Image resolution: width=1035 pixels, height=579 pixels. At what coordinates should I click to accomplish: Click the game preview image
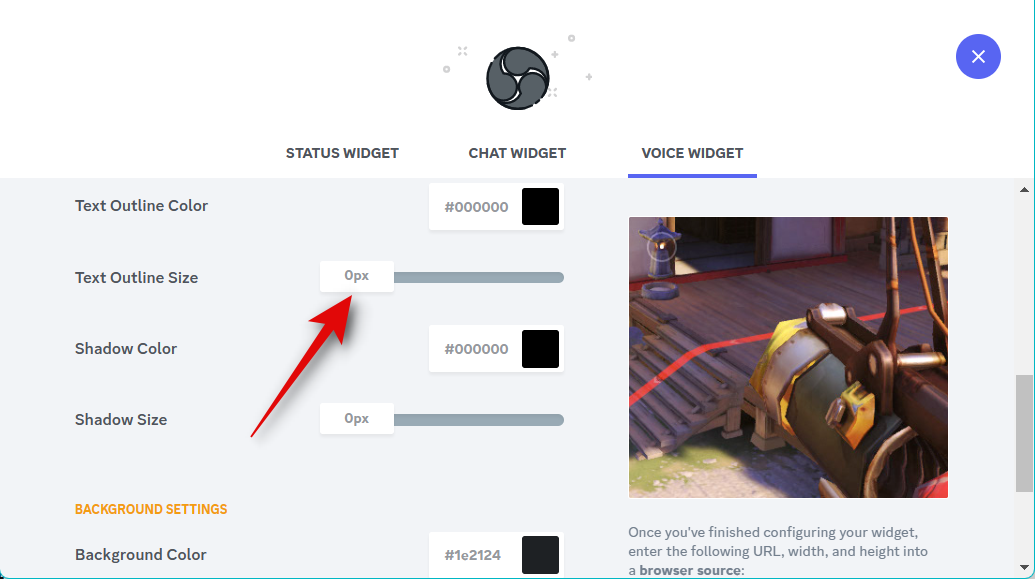788,357
